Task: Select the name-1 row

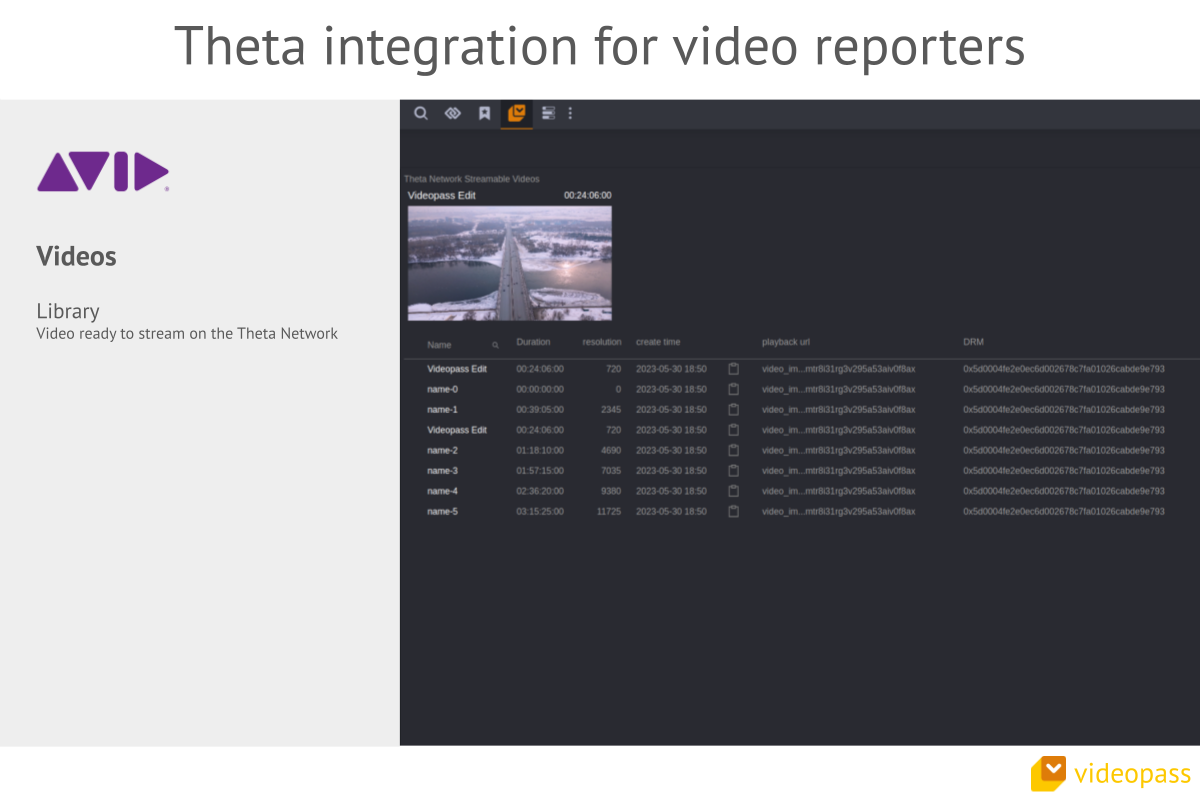Action: coord(800,409)
